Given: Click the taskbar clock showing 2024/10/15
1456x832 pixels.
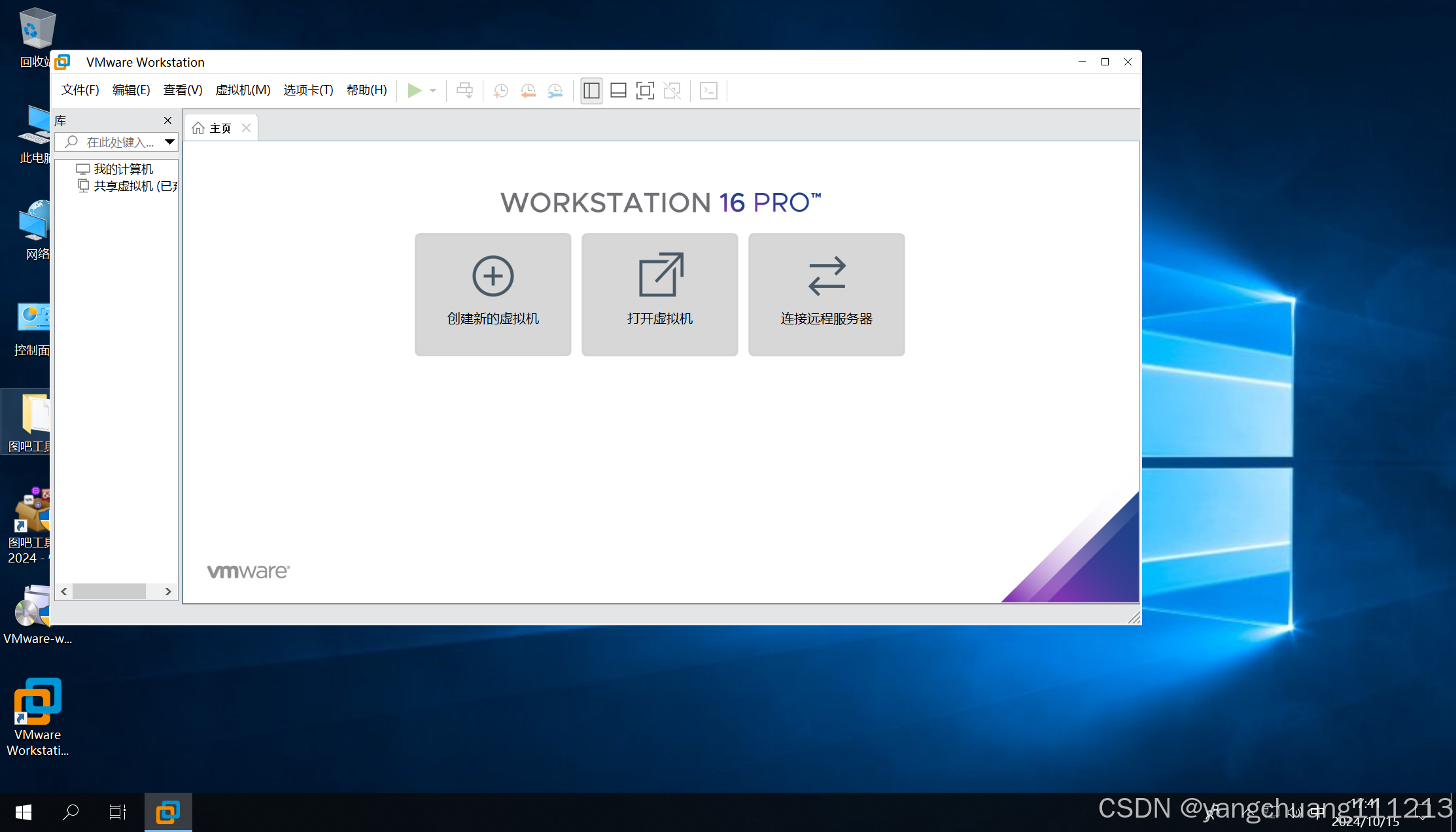Looking at the screenshot, I should point(1365,812).
